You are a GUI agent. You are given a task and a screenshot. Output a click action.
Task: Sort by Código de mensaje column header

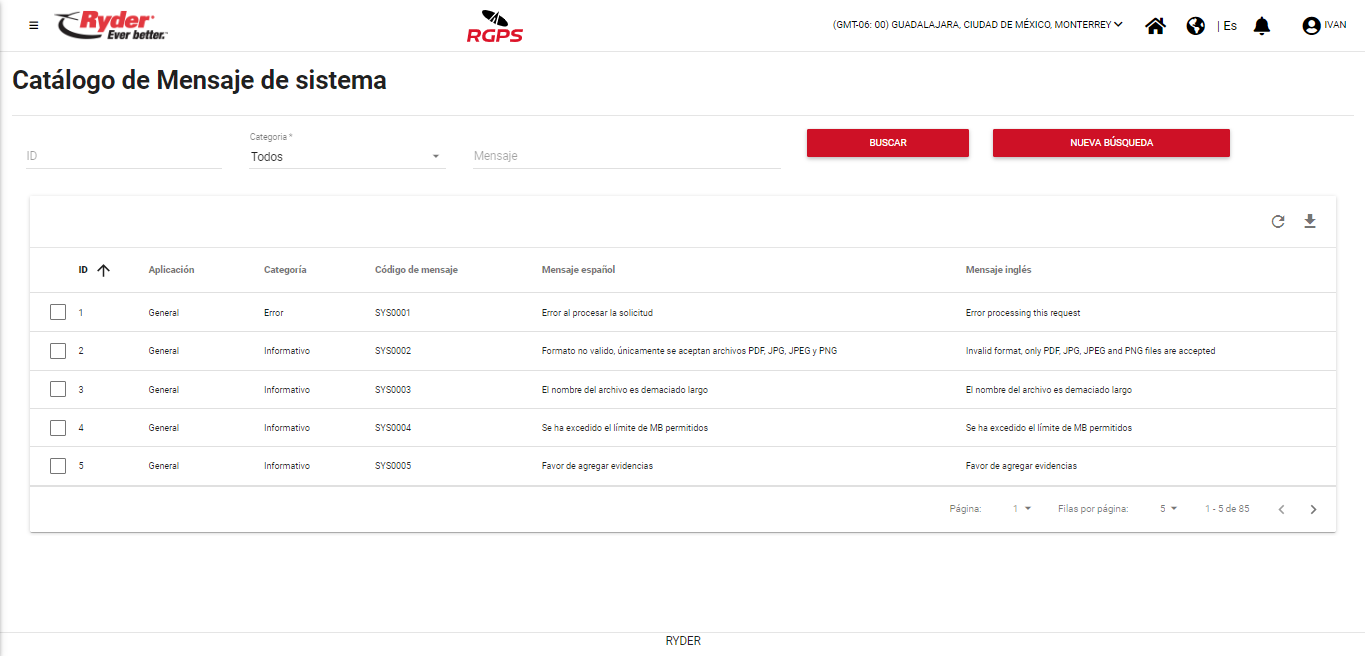(x=416, y=270)
